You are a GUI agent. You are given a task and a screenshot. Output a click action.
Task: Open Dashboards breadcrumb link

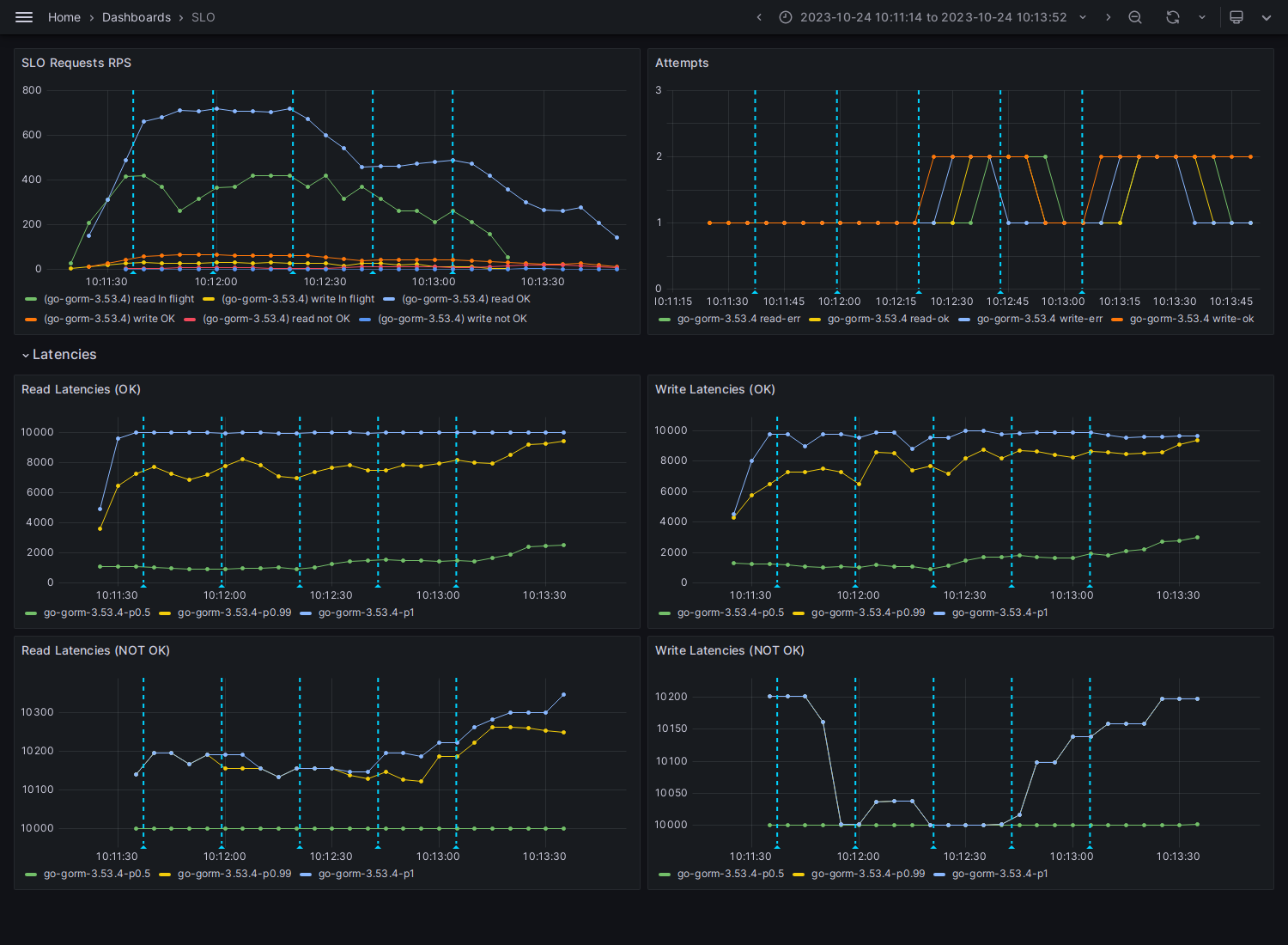137,17
